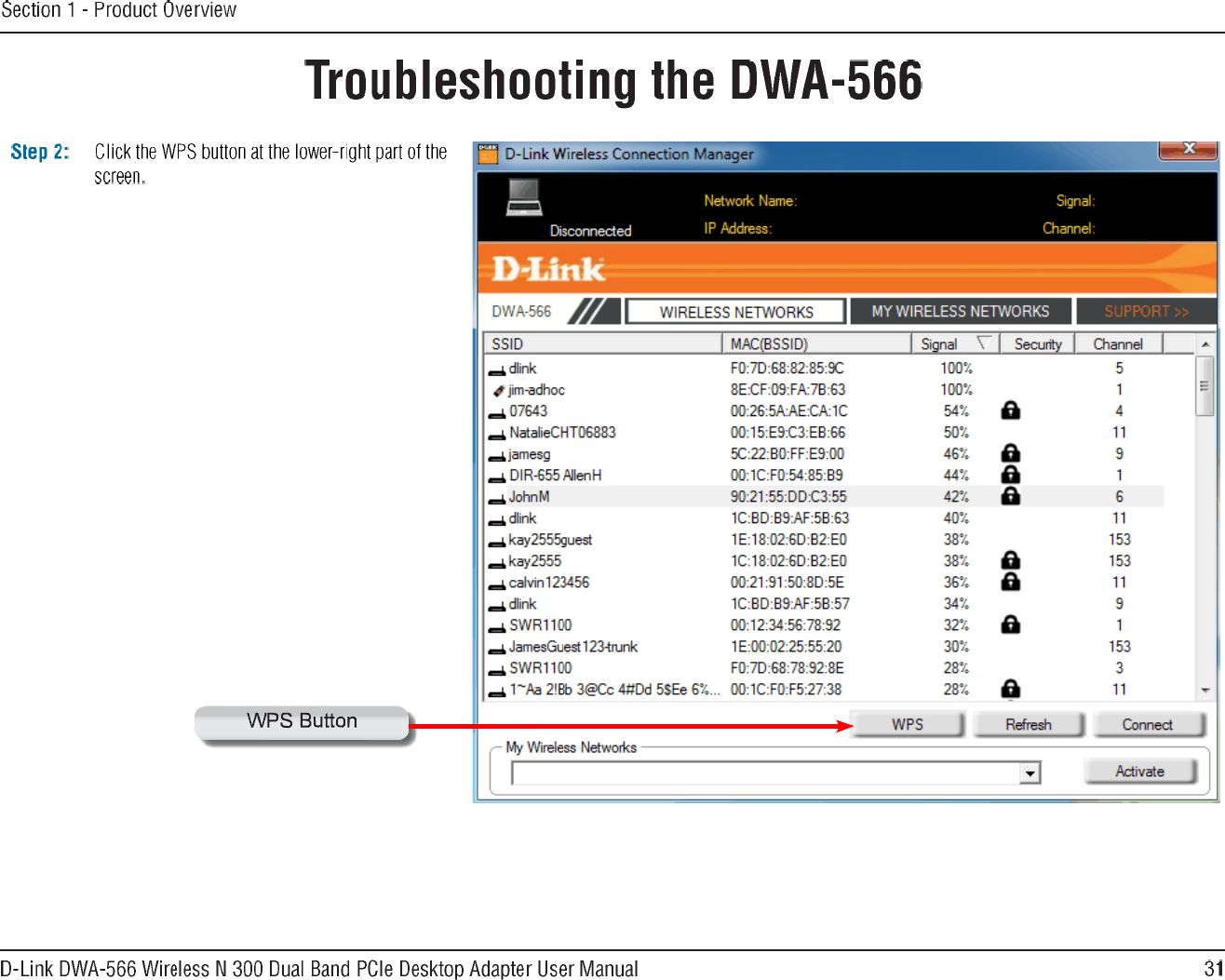Click the lock icon for DIR-655 AllenH

click(1010, 475)
